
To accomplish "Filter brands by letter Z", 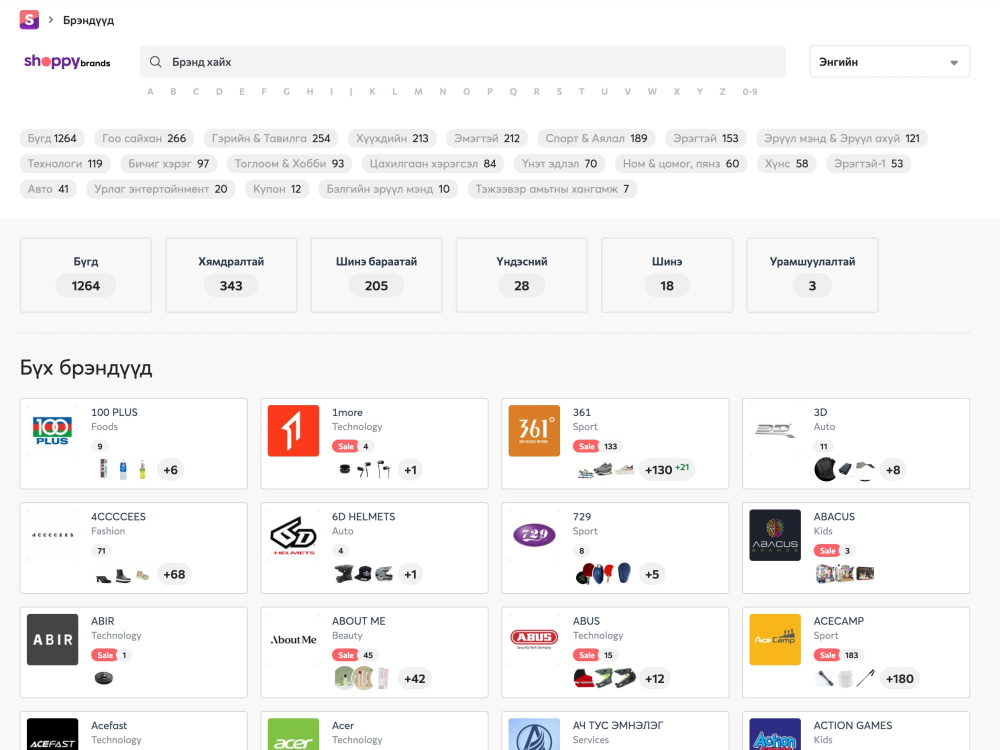I will click(x=723, y=92).
